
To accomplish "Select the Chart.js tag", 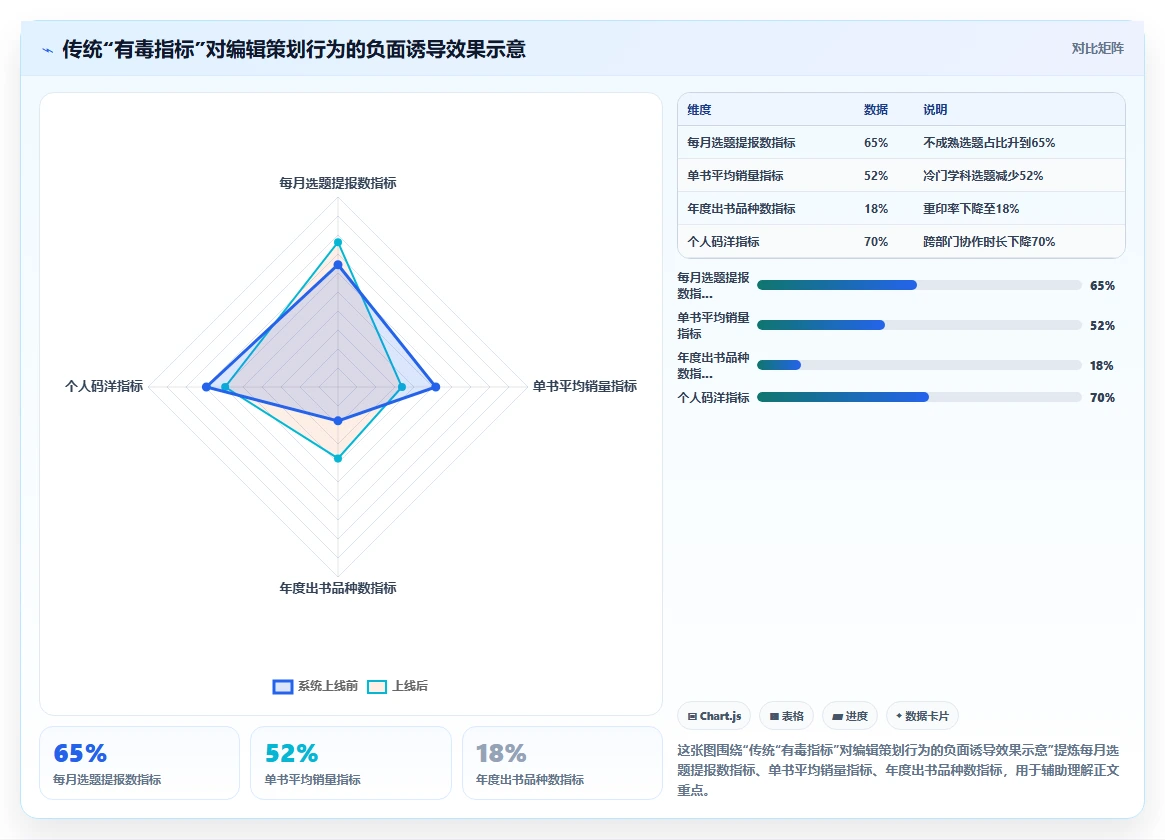I will click(x=714, y=716).
